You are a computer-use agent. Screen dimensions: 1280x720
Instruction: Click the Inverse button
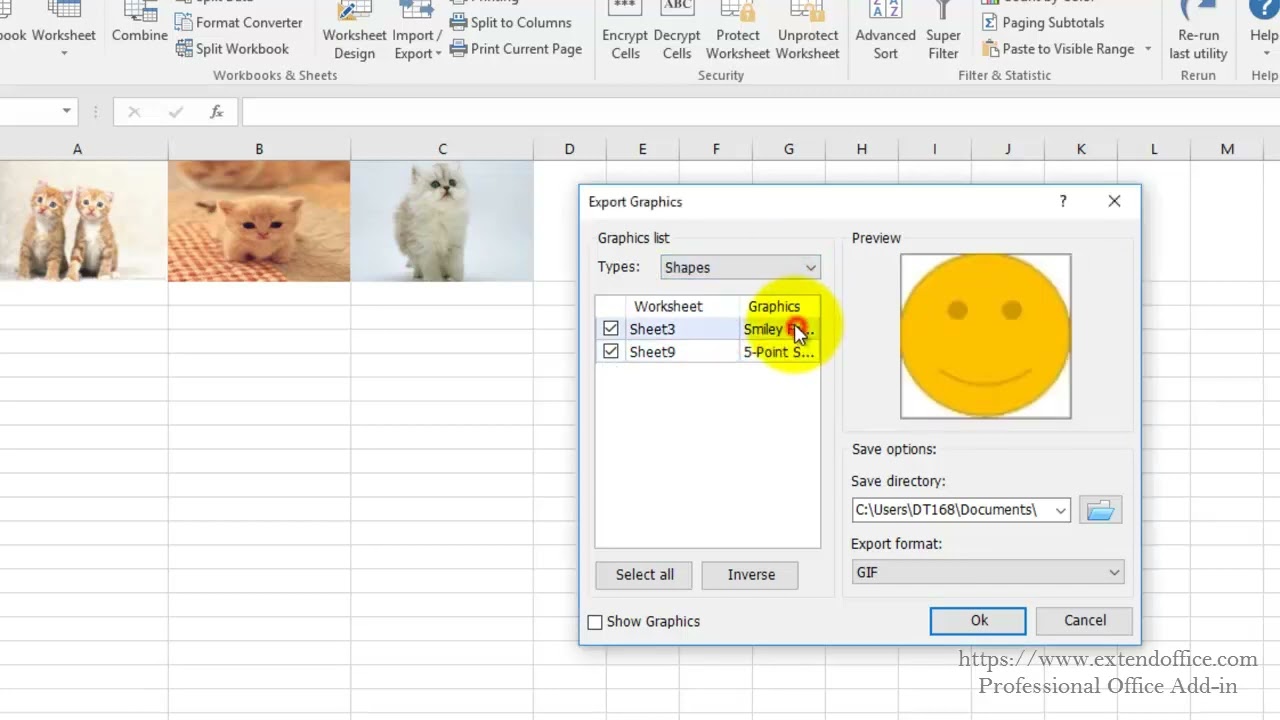[x=751, y=574]
